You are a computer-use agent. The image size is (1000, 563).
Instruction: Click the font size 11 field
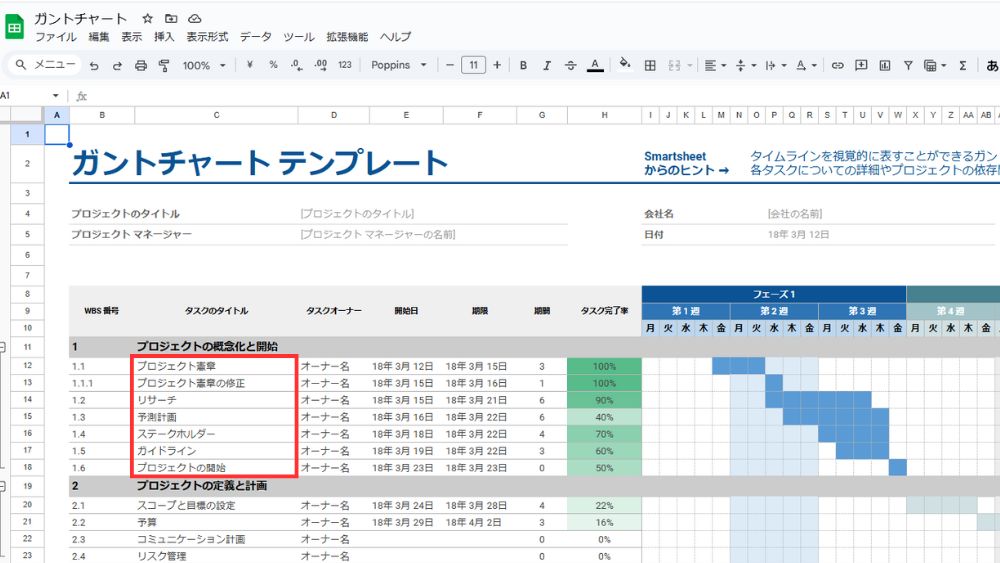click(x=473, y=66)
